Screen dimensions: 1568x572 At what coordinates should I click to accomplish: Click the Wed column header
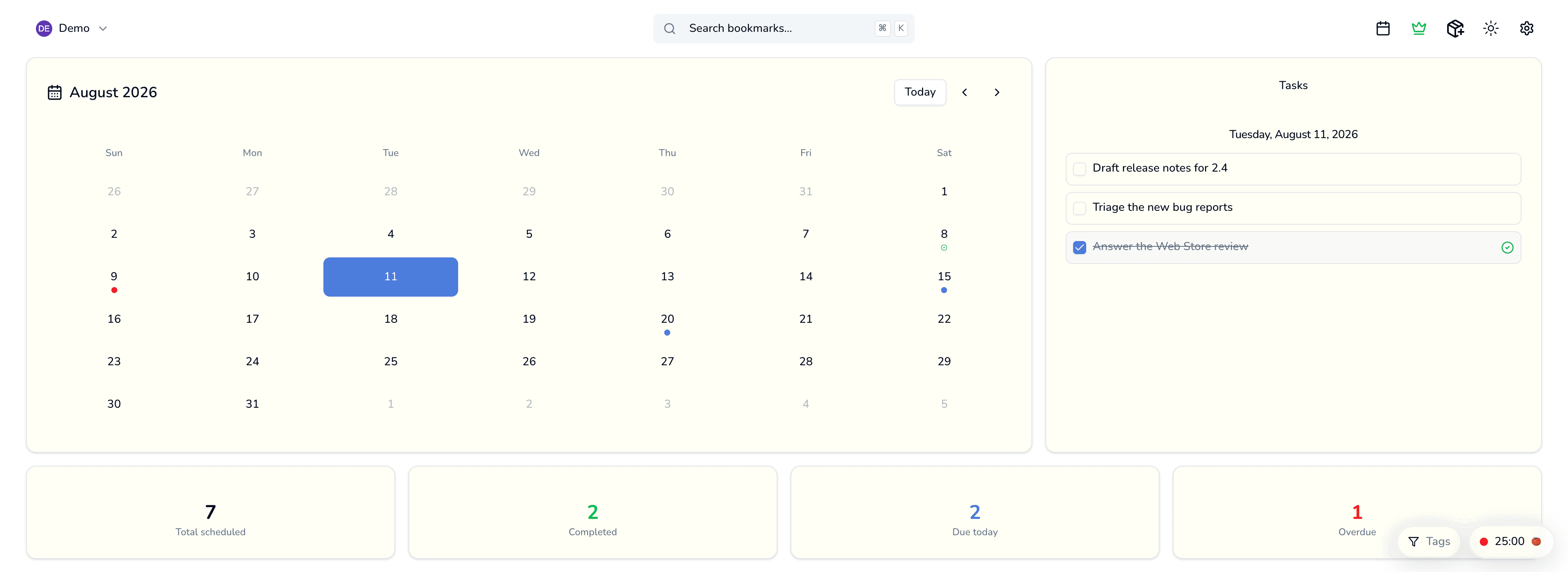point(529,153)
